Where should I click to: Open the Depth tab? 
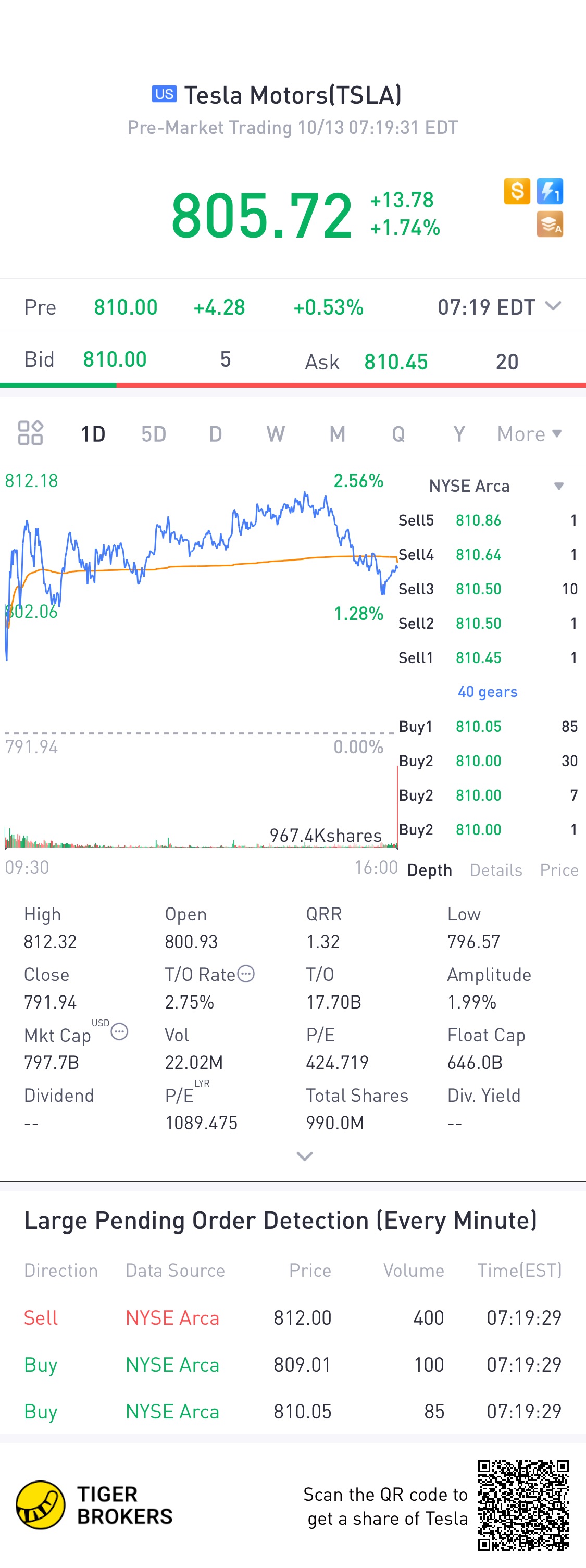pos(430,870)
